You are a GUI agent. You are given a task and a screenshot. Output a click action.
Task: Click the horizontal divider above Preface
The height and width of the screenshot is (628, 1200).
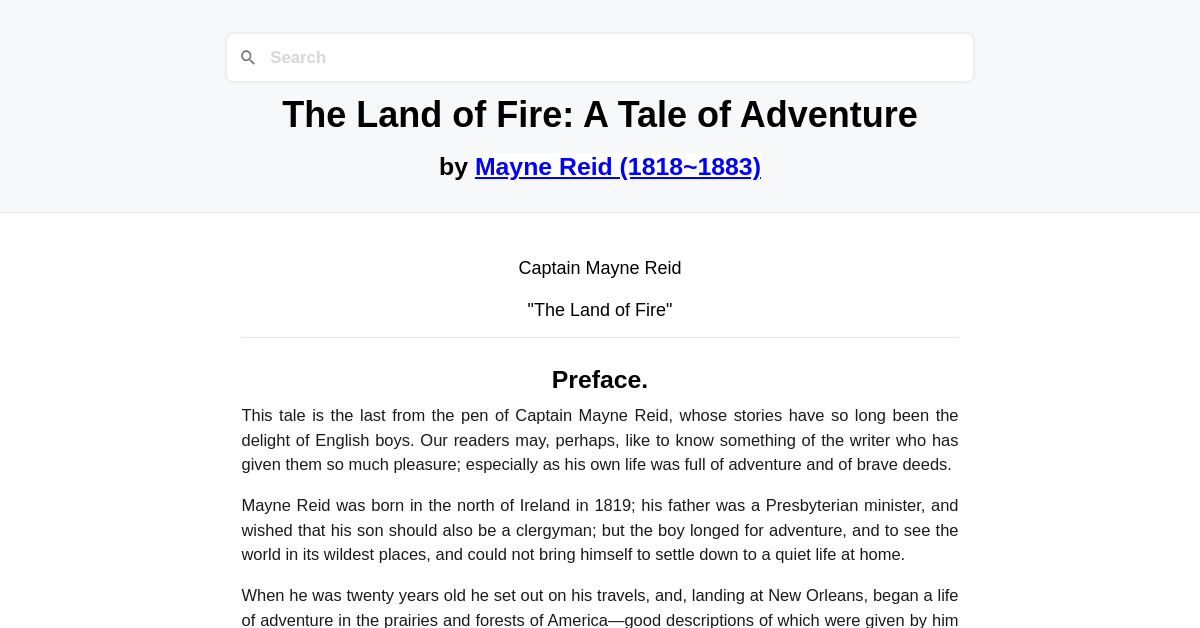[600, 338]
